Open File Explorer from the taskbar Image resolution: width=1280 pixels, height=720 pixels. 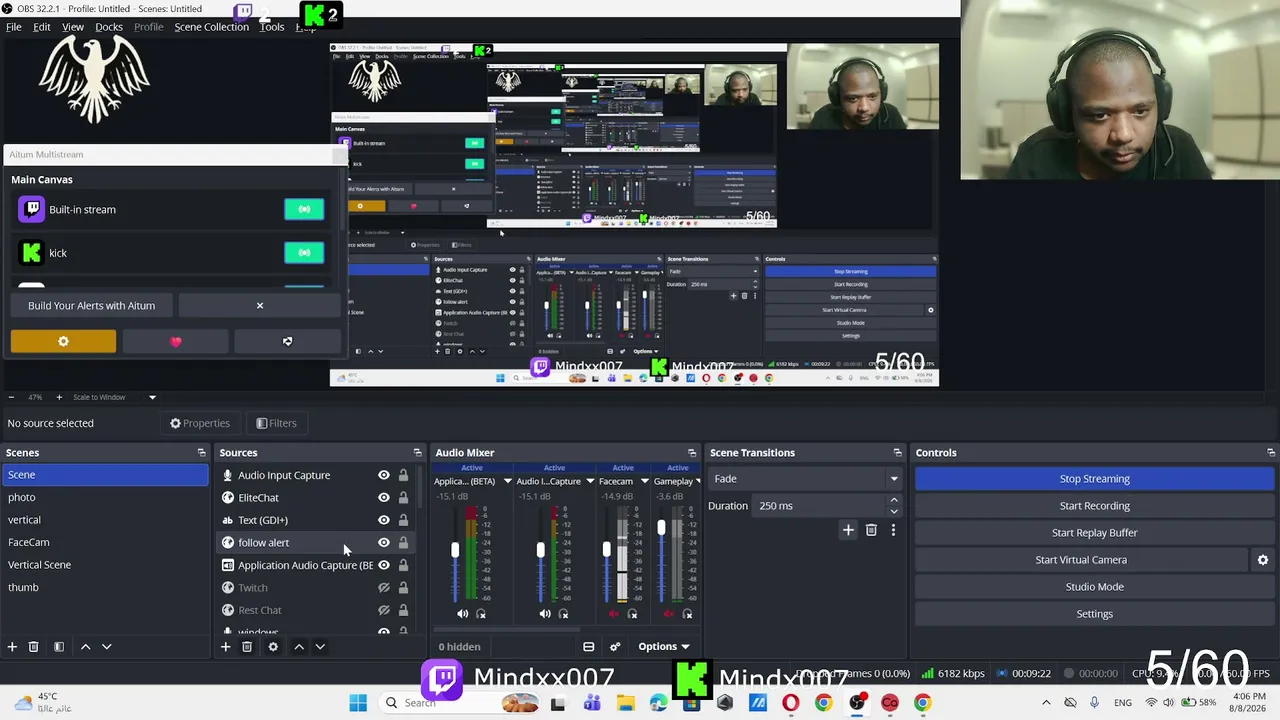point(625,703)
